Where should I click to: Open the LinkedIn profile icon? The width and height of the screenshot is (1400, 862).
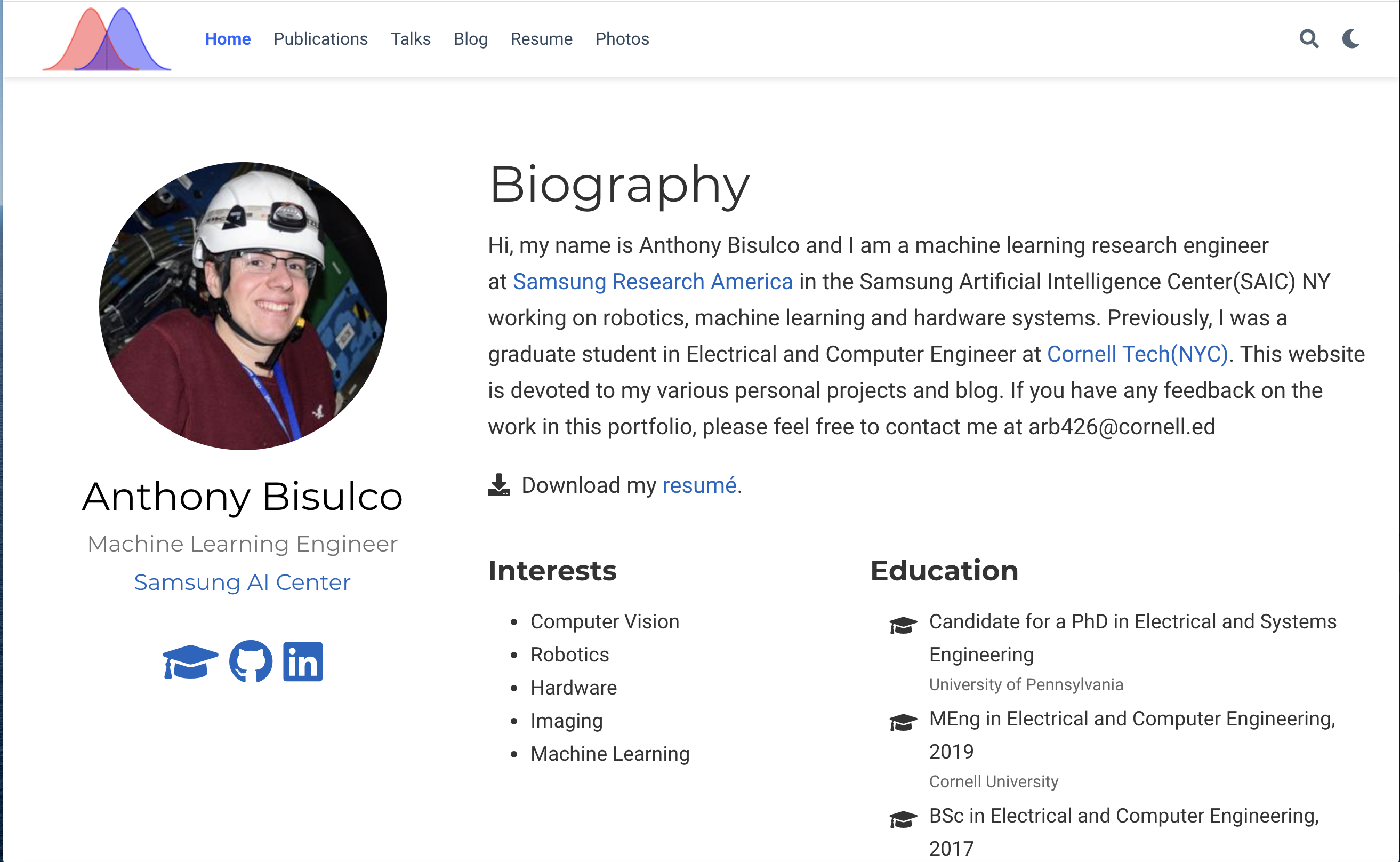(x=303, y=661)
